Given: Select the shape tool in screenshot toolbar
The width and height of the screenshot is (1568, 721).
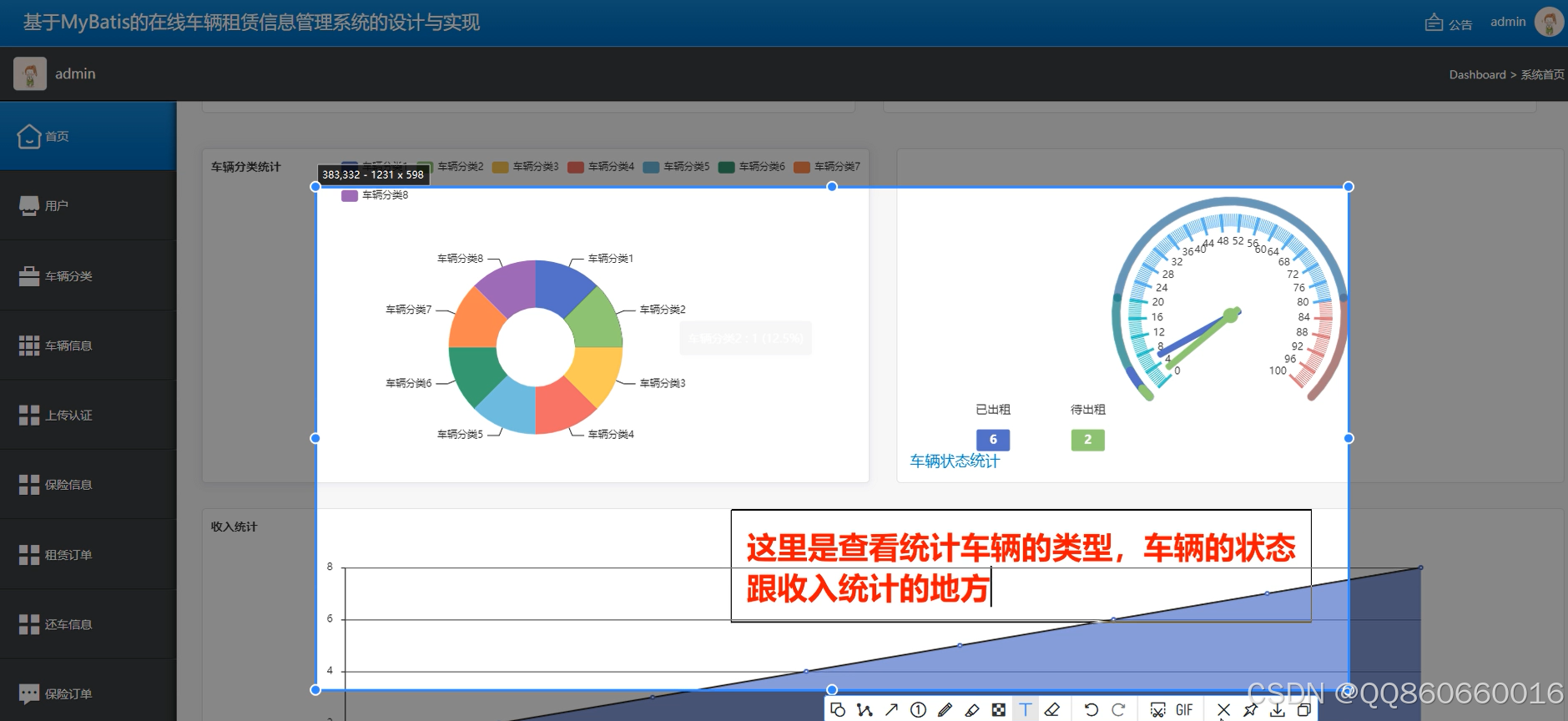Looking at the screenshot, I should tap(838, 709).
